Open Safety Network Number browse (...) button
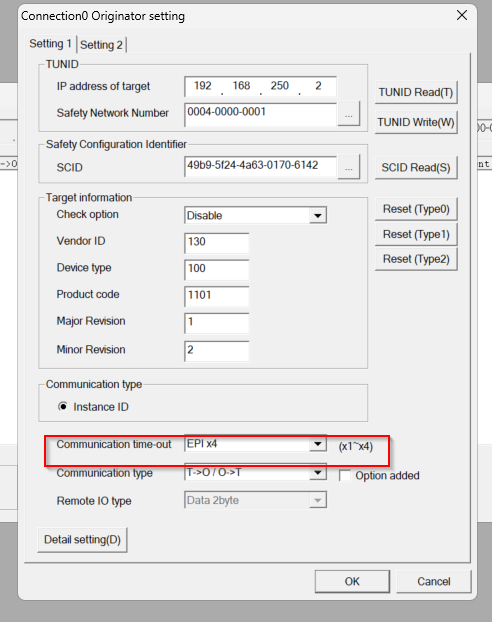Image resolution: width=492 pixels, height=622 pixels. click(349, 114)
